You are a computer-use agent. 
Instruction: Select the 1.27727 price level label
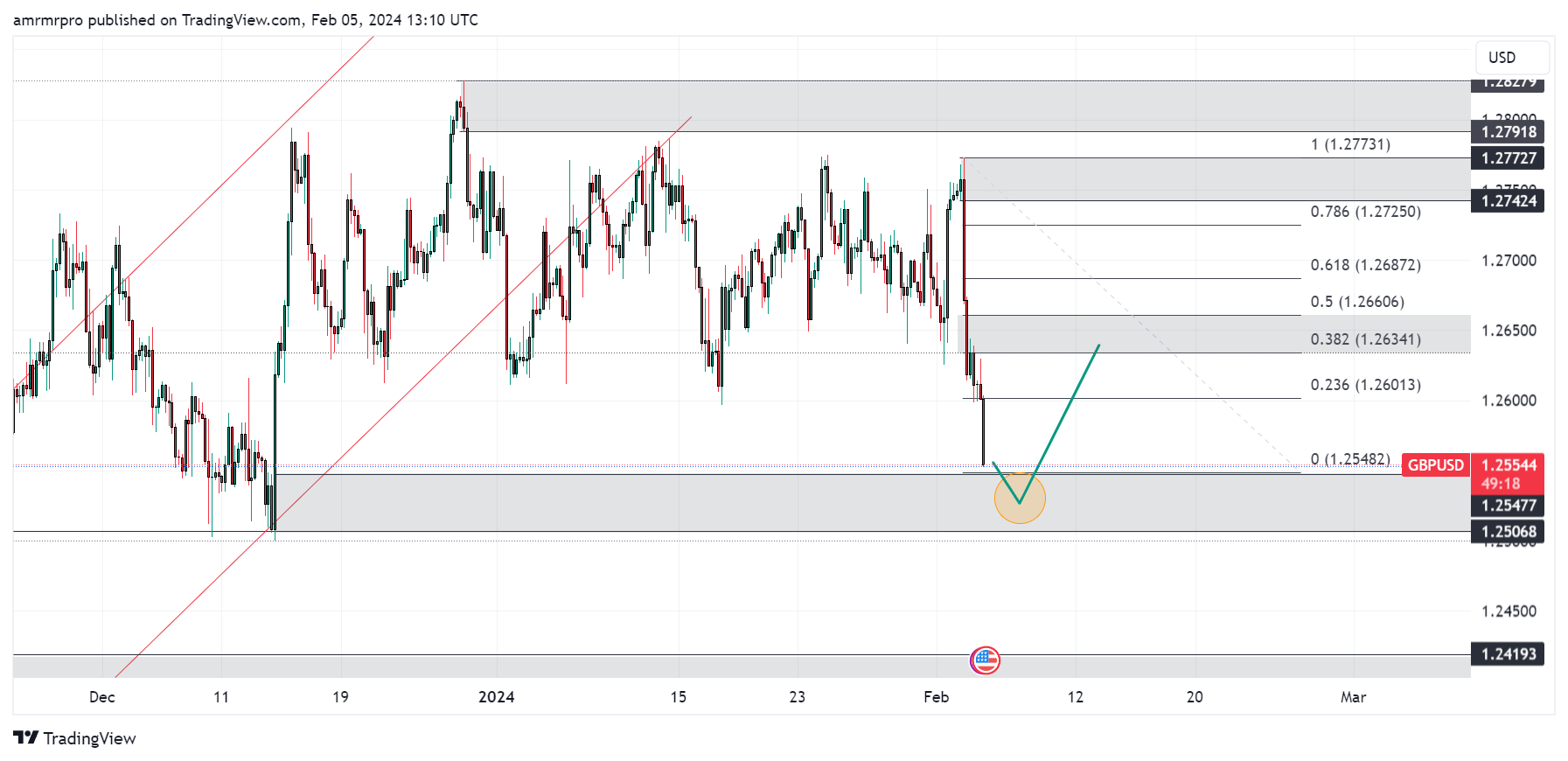pyautogui.click(x=1508, y=158)
